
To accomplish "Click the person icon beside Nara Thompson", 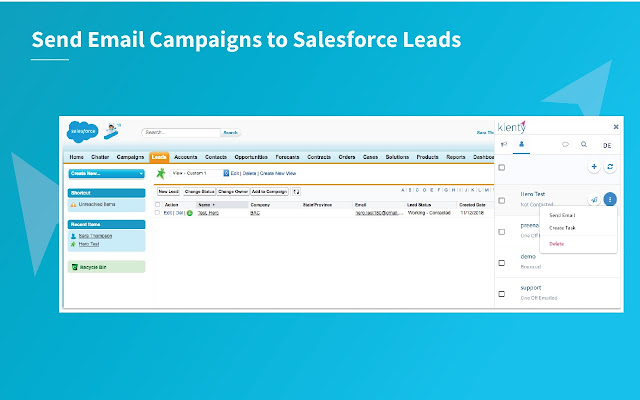I will pos(73,236).
